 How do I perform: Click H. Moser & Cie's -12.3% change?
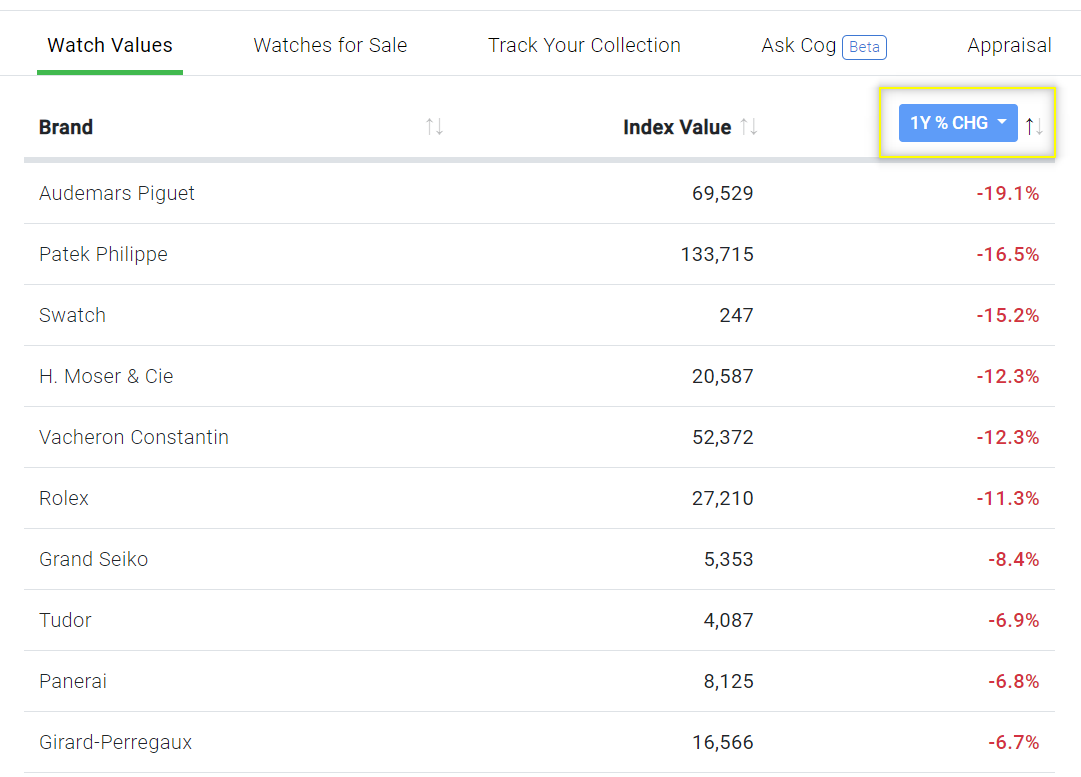pyautogui.click(x=1008, y=376)
